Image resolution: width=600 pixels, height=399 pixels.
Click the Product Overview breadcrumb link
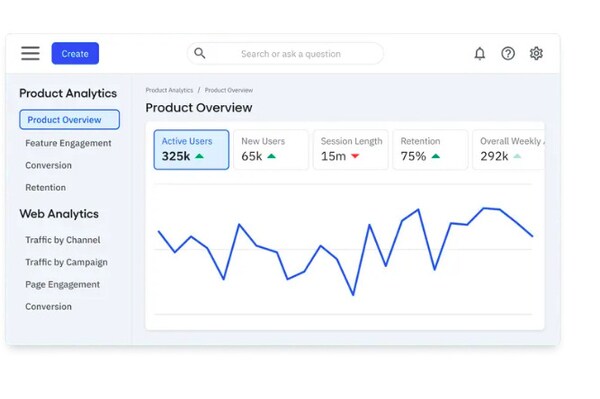coord(229,90)
